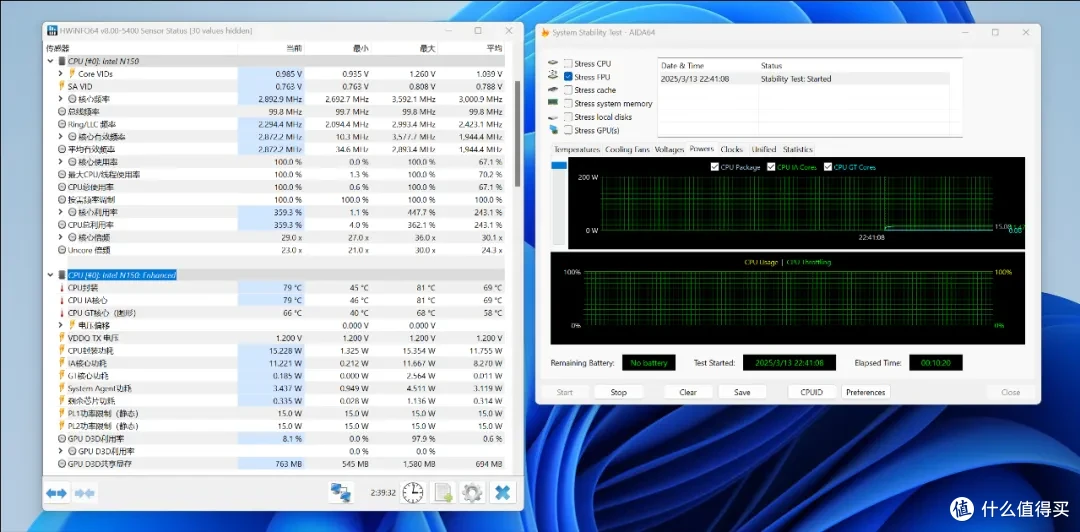1080x532 pixels.
Task: Open HWiNFO sensor settings gear icon
Action: click(x=472, y=493)
